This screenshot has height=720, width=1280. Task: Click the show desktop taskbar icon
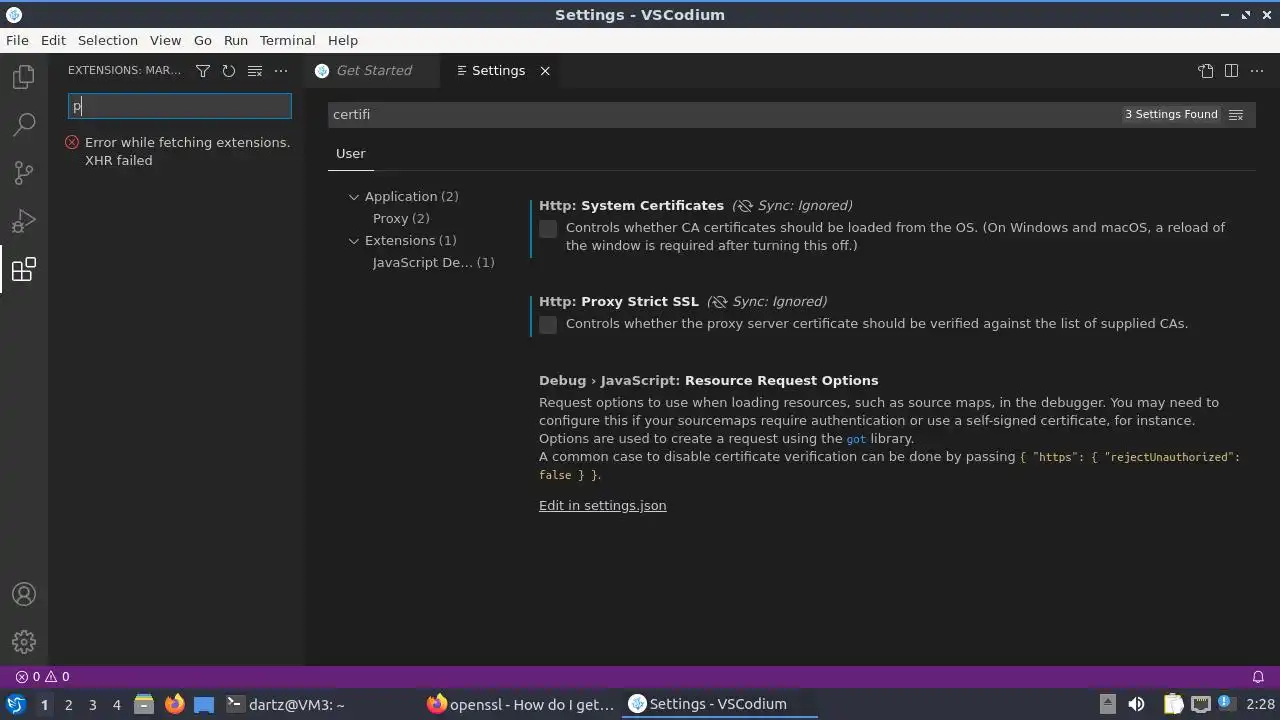204,704
